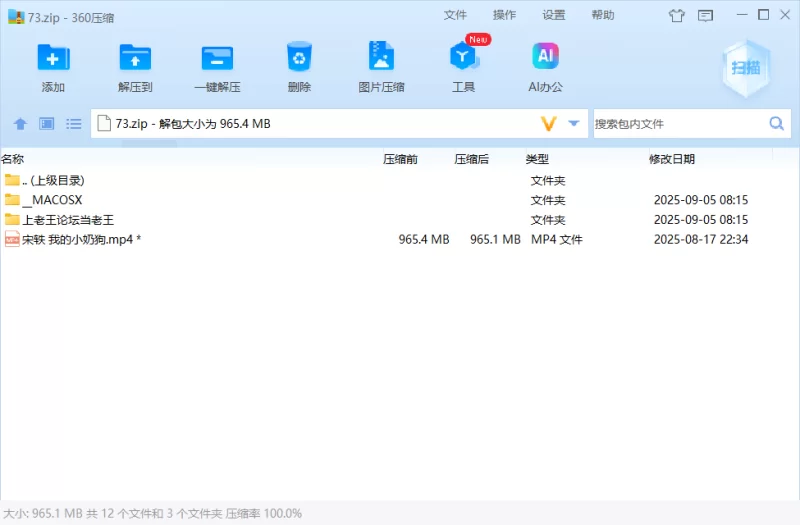This screenshot has height=525, width=800.
Task: Open the 工具 (Tools) icon with New badge
Action: [463, 56]
